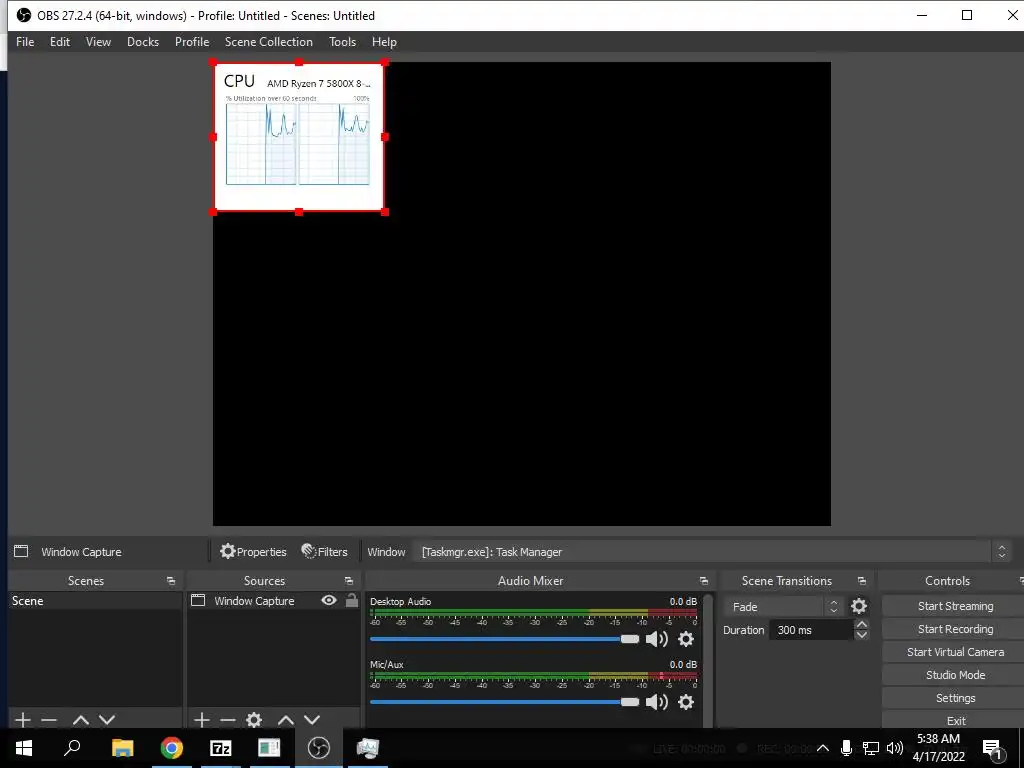This screenshot has width=1024, height=768.
Task: Remove selected scene with minus icon
Action: 49,720
